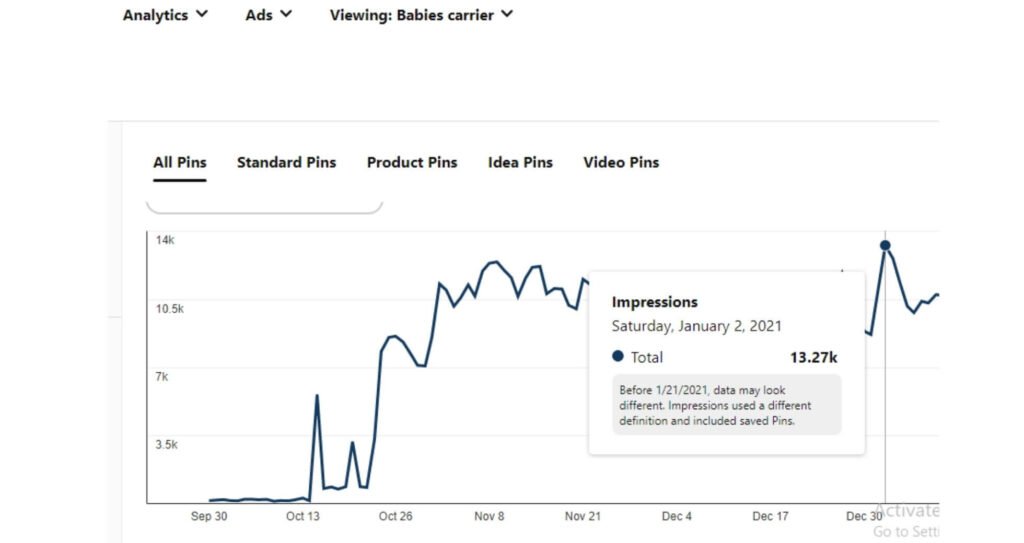This screenshot has width=1024, height=543.
Task: Expand the Ads dropdown menu
Action: tap(268, 15)
